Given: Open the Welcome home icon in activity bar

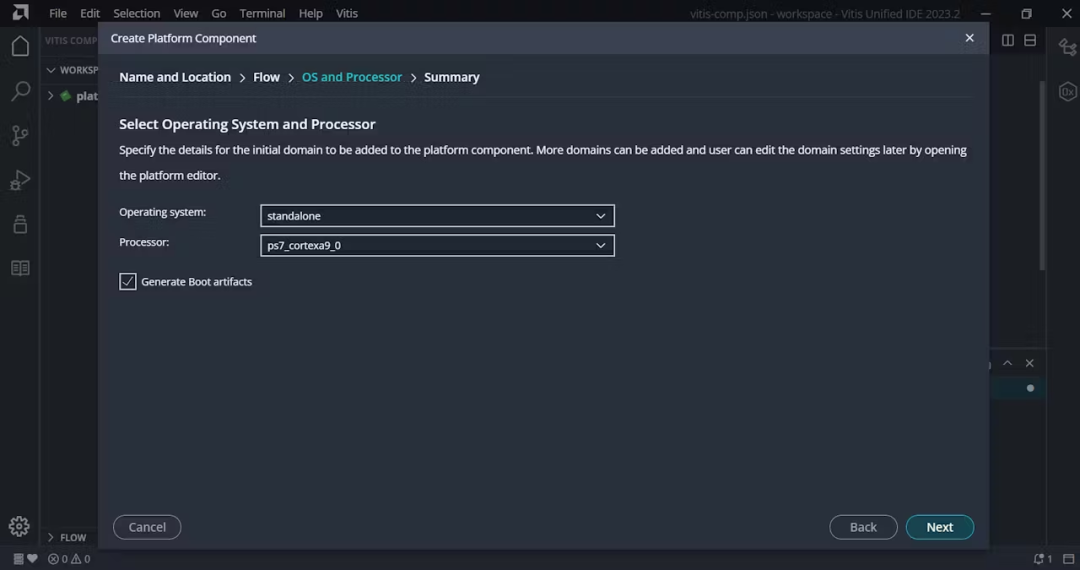Looking at the screenshot, I should pos(21,46).
